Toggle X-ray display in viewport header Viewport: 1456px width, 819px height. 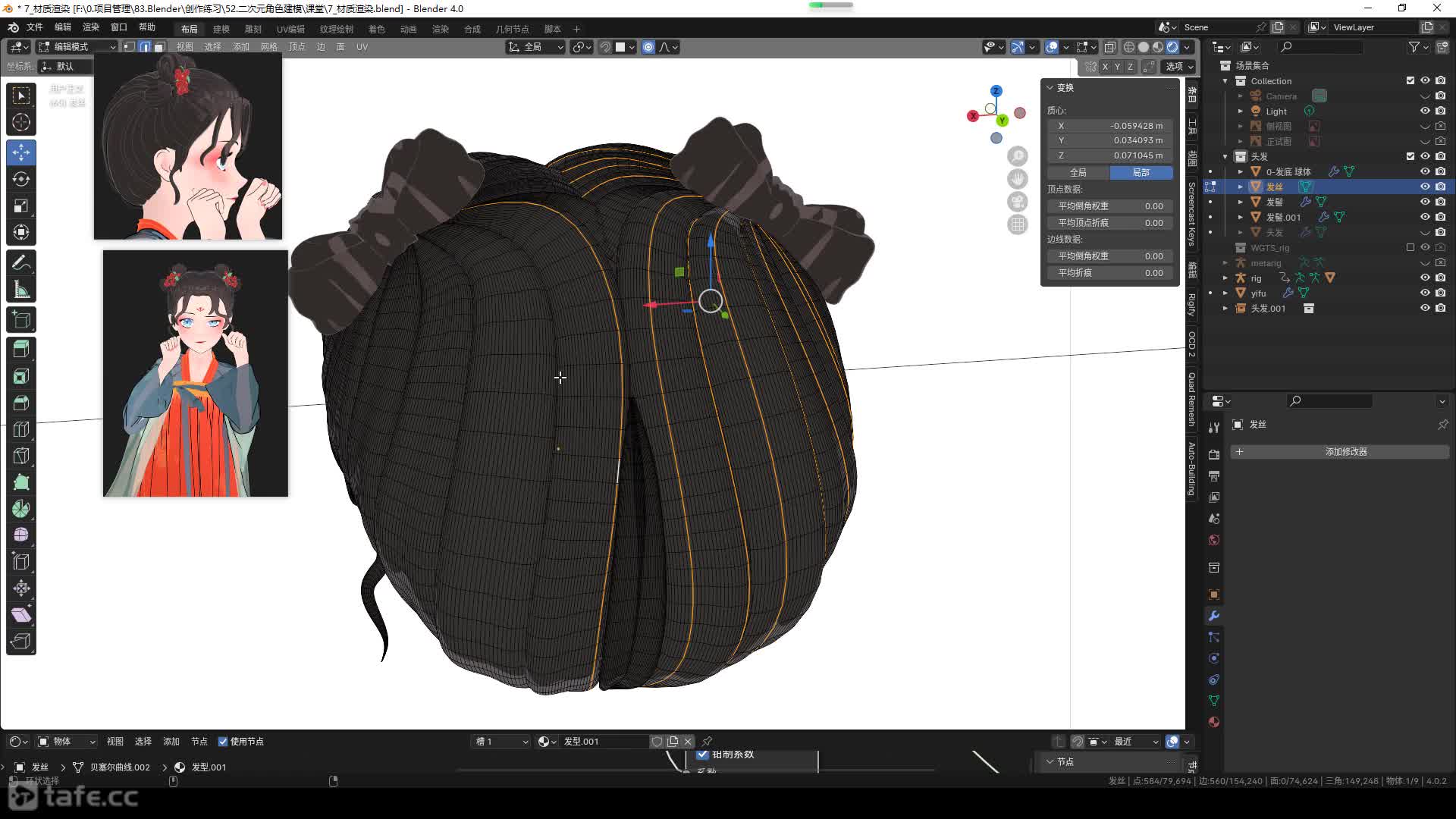1109,47
